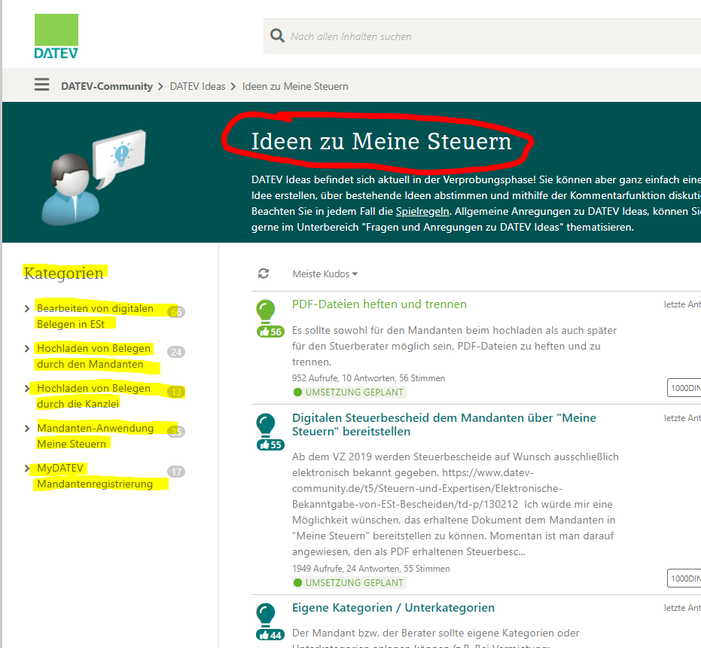Click '952 Aufrufe, 10 Antworten, 56 Stimmen' text

pos(368,378)
